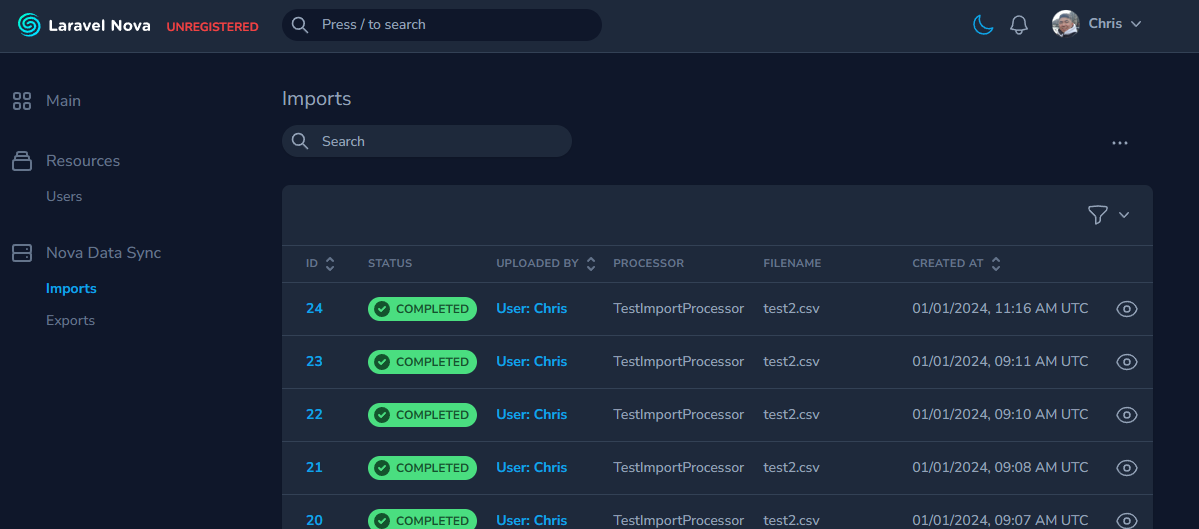Open the Exports menu item

click(x=70, y=321)
